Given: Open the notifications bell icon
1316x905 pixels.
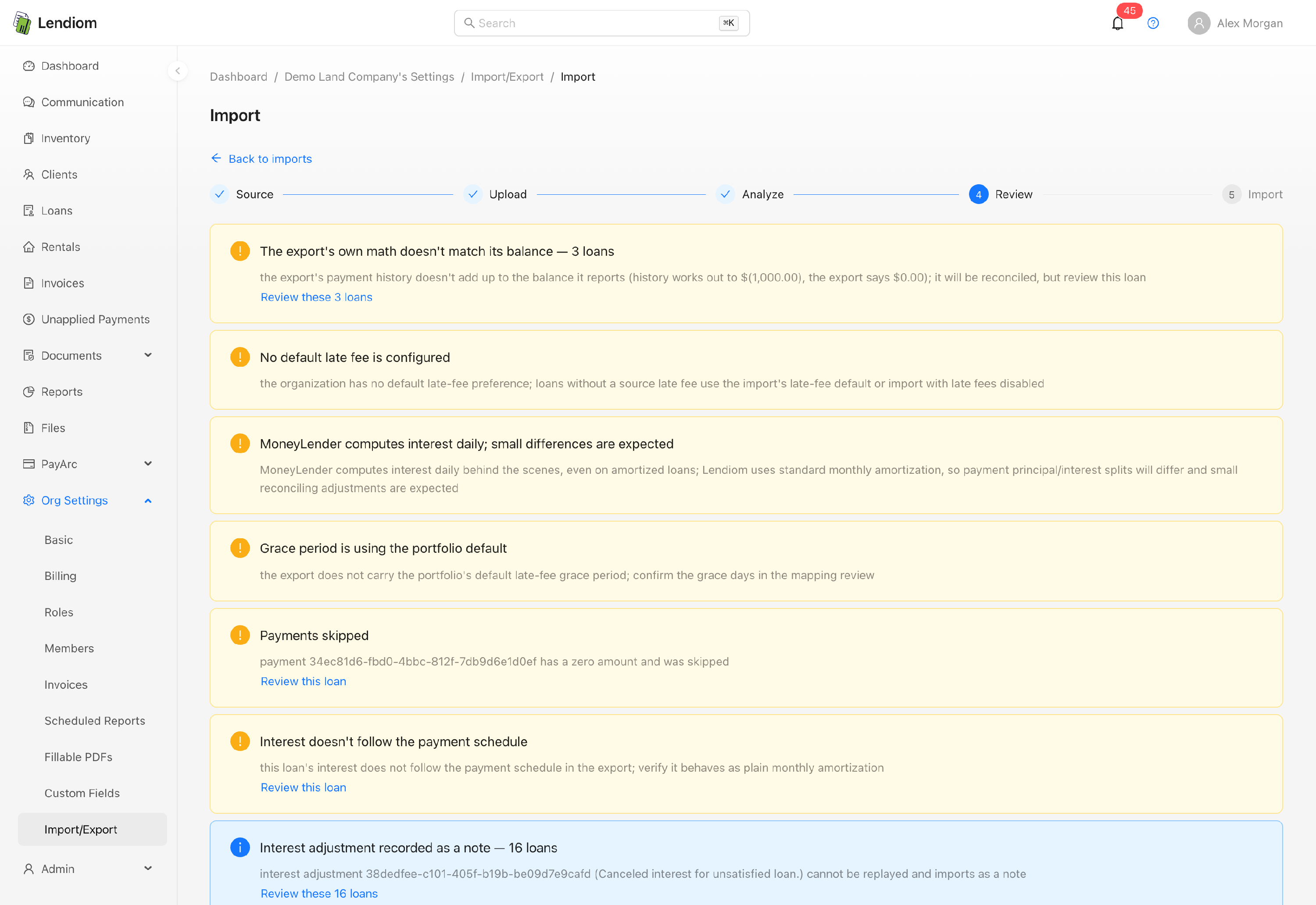Looking at the screenshot, I should pyautogui.click(x=1117, y=23).
